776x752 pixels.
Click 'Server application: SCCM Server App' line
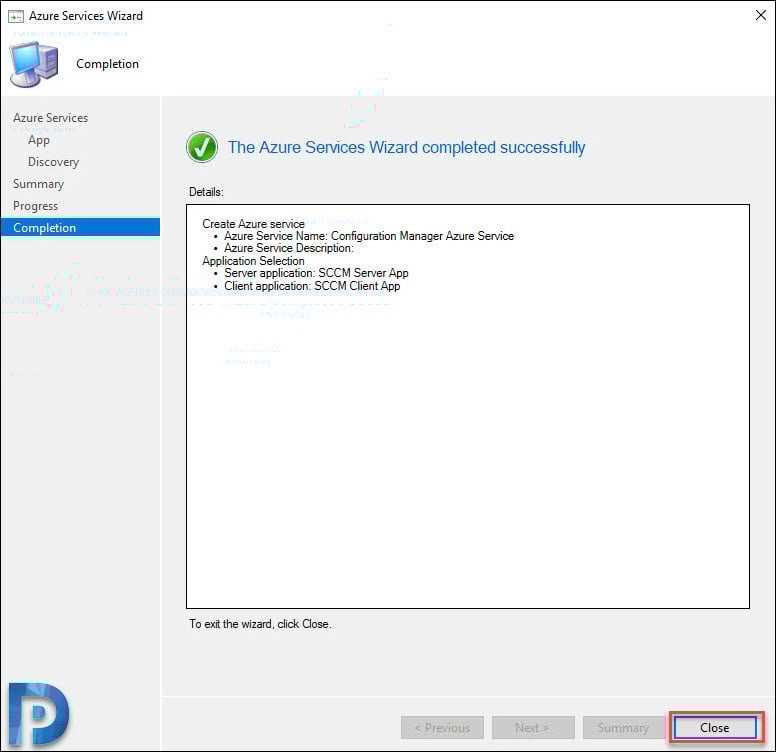coord(316,273)
